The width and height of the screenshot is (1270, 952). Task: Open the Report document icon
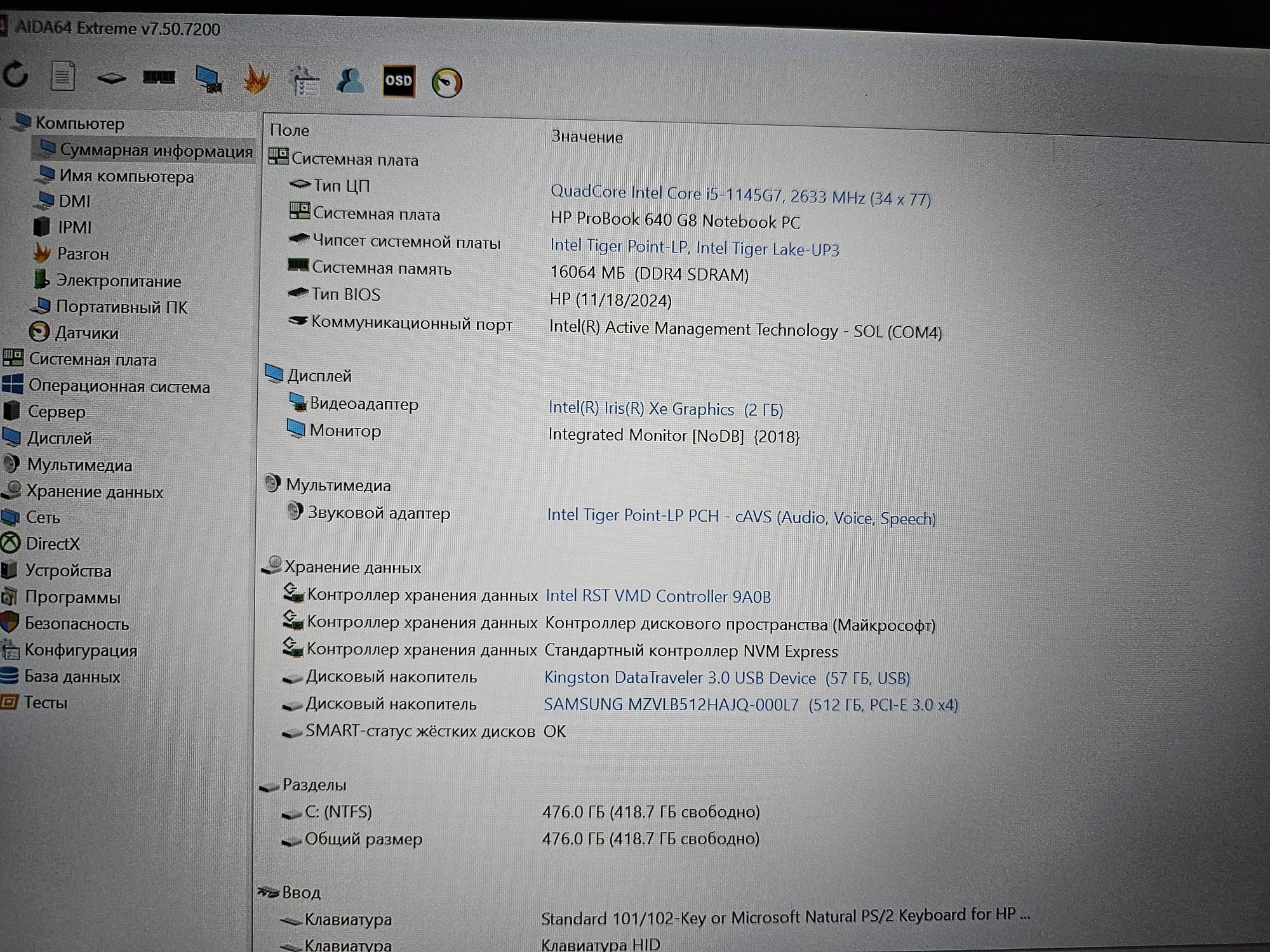click(x=63, y=77)
